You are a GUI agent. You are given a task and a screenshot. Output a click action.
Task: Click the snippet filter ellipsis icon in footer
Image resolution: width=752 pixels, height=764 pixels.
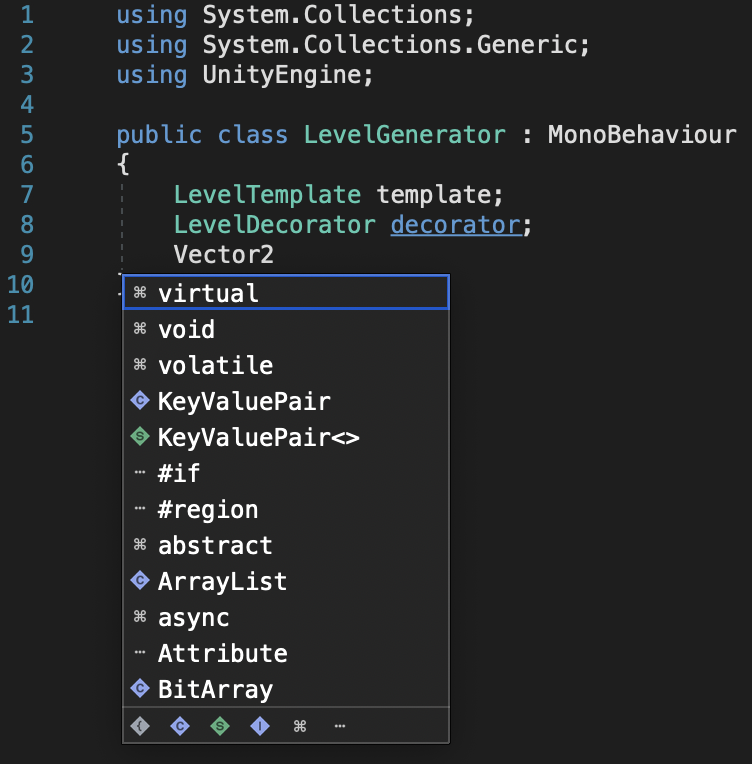point(340,726)
